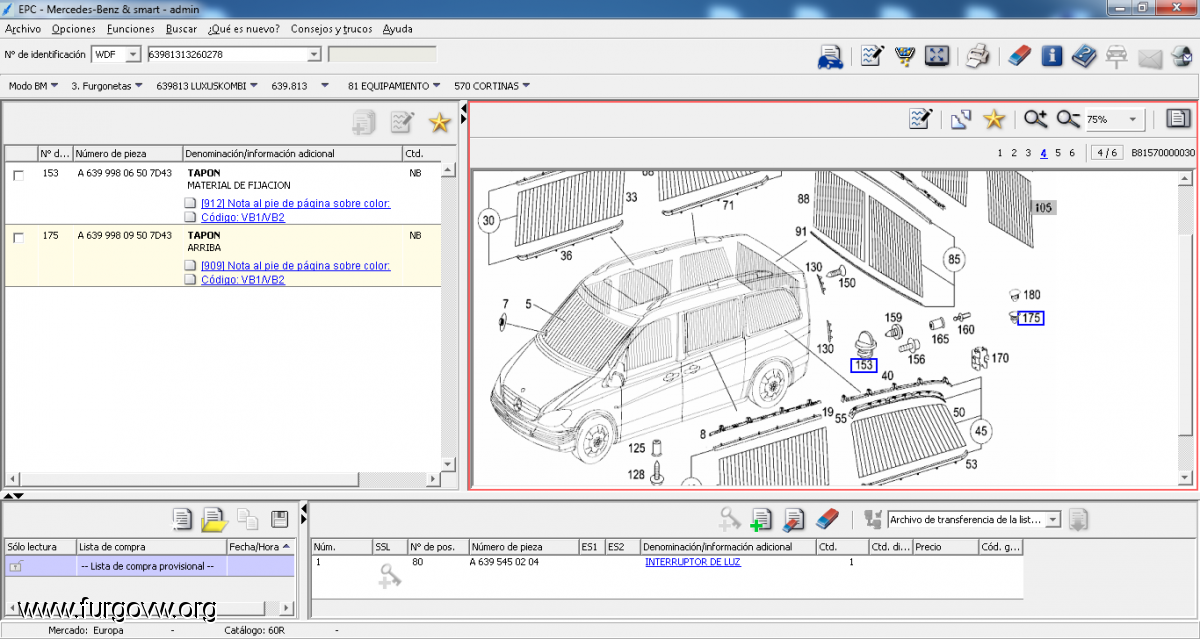Click the detach illustration window icon

(x=961, y=120)
